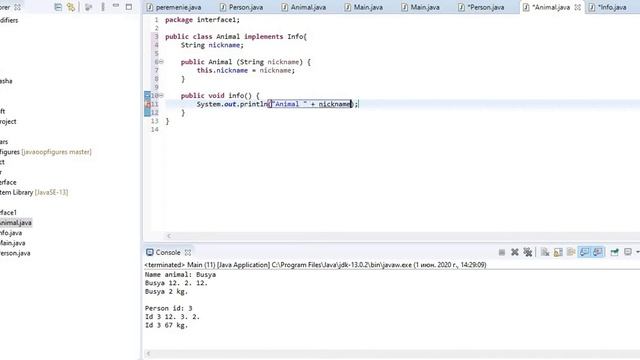The width and height of the screenshot is (640, 360).
Task: Toggle Link with Editor in Package Explorer
Action: tap(71, 7)
